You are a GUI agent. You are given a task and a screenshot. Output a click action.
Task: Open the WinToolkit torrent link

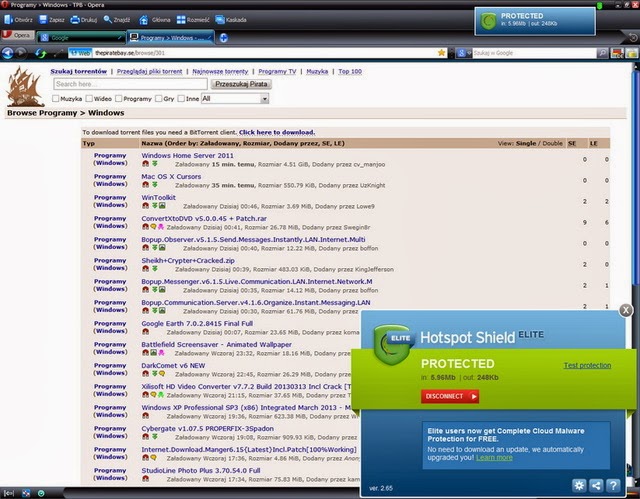point(158,197)
